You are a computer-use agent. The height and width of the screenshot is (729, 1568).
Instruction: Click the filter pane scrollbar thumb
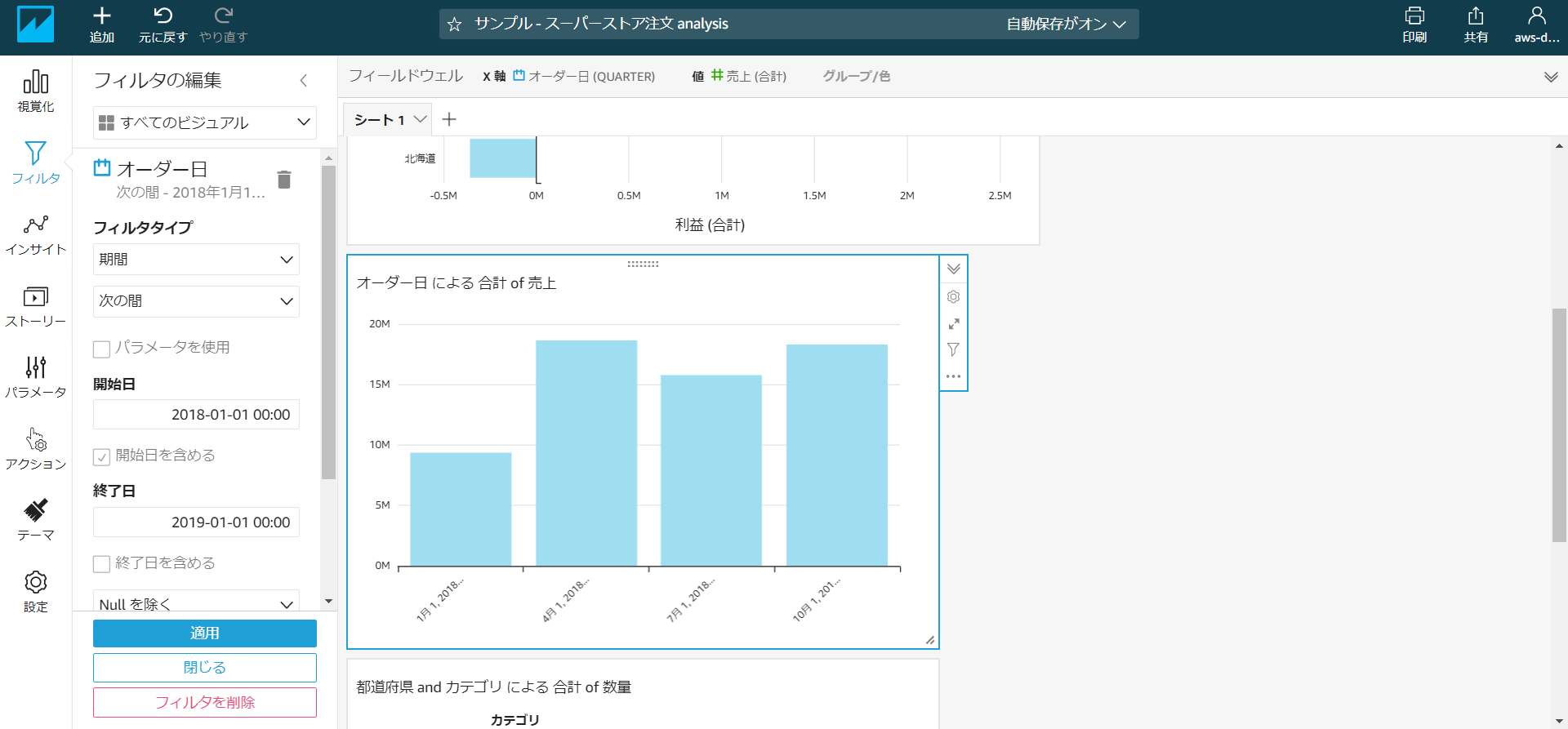pyautogui.click(x=328, y=322)
